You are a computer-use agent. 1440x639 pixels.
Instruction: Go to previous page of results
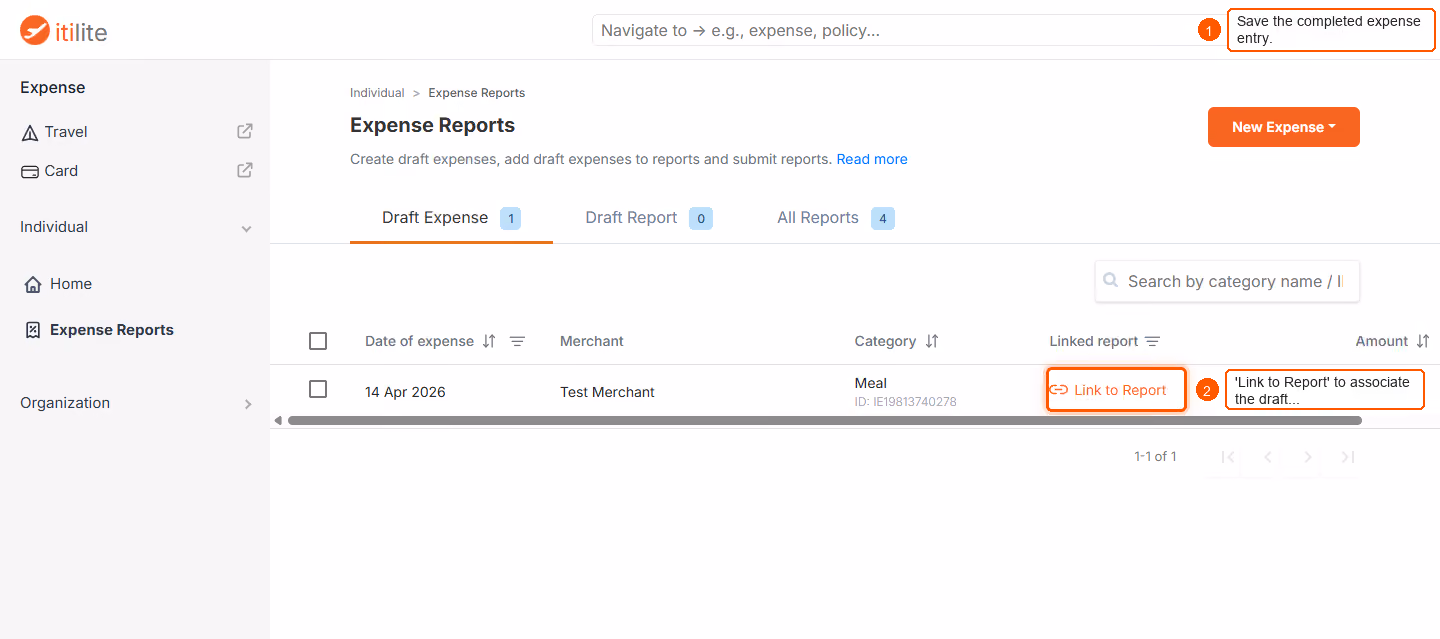pyautogui.click(x=1268, y=457)
